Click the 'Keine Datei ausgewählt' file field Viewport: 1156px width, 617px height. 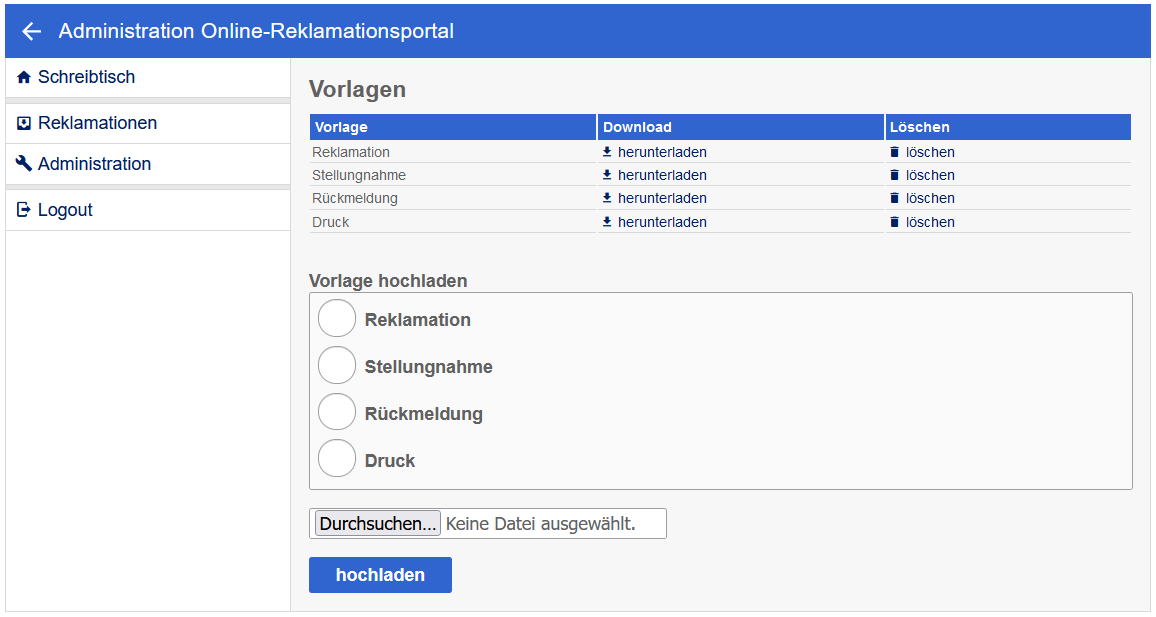coord(540,523)
